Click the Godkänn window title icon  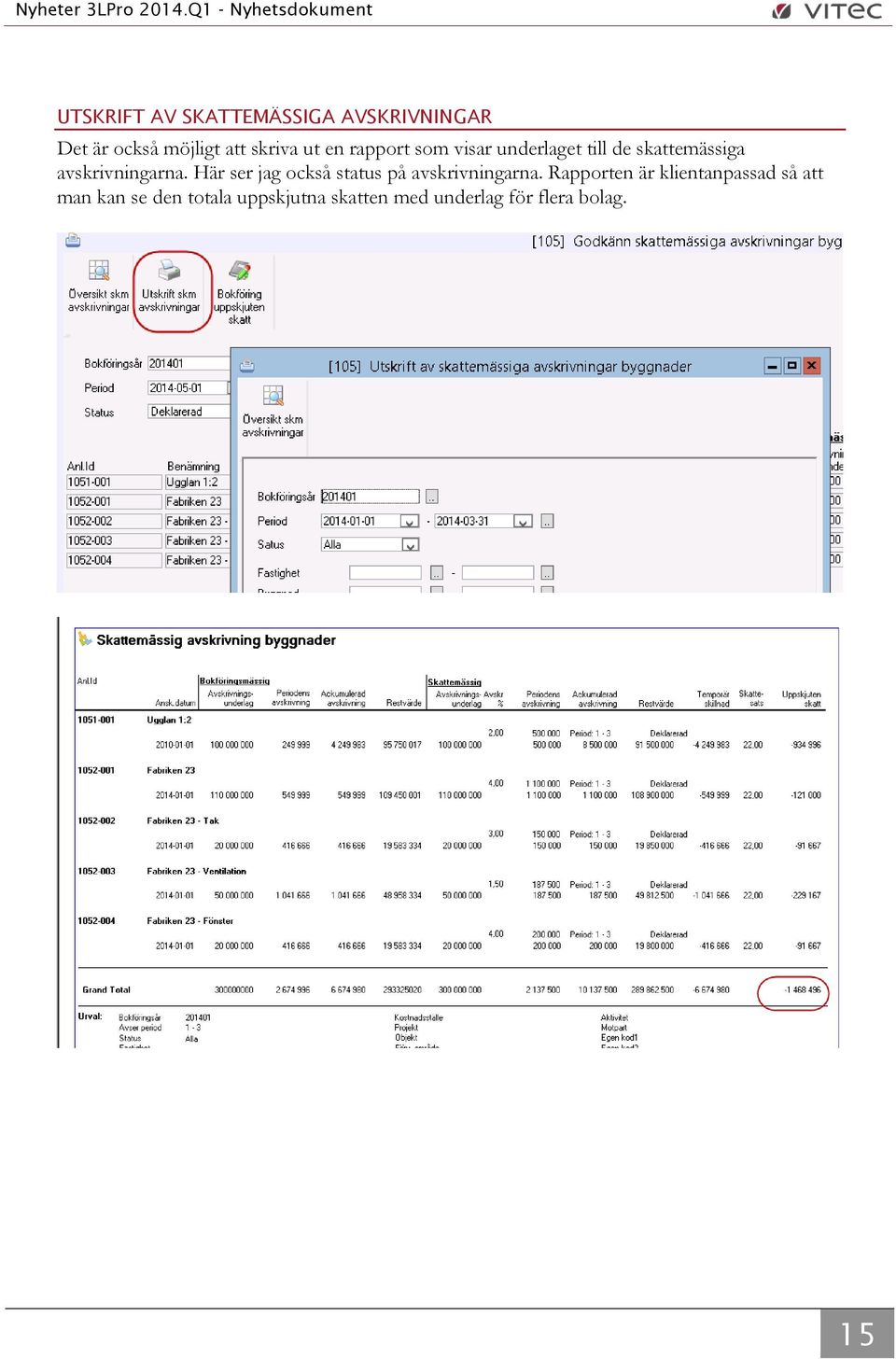[x=73, y=241]
